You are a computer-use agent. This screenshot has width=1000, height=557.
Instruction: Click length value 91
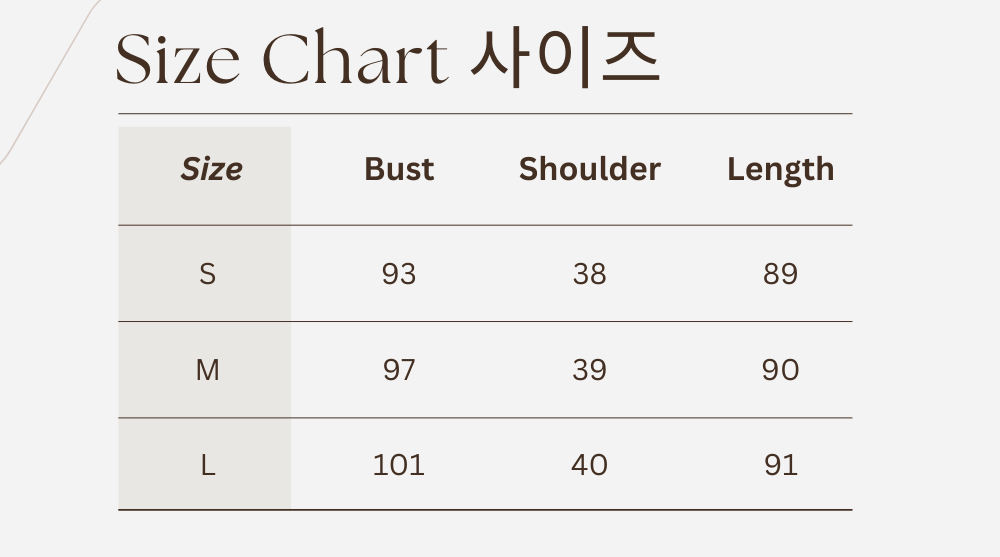[x=780, y=465]
